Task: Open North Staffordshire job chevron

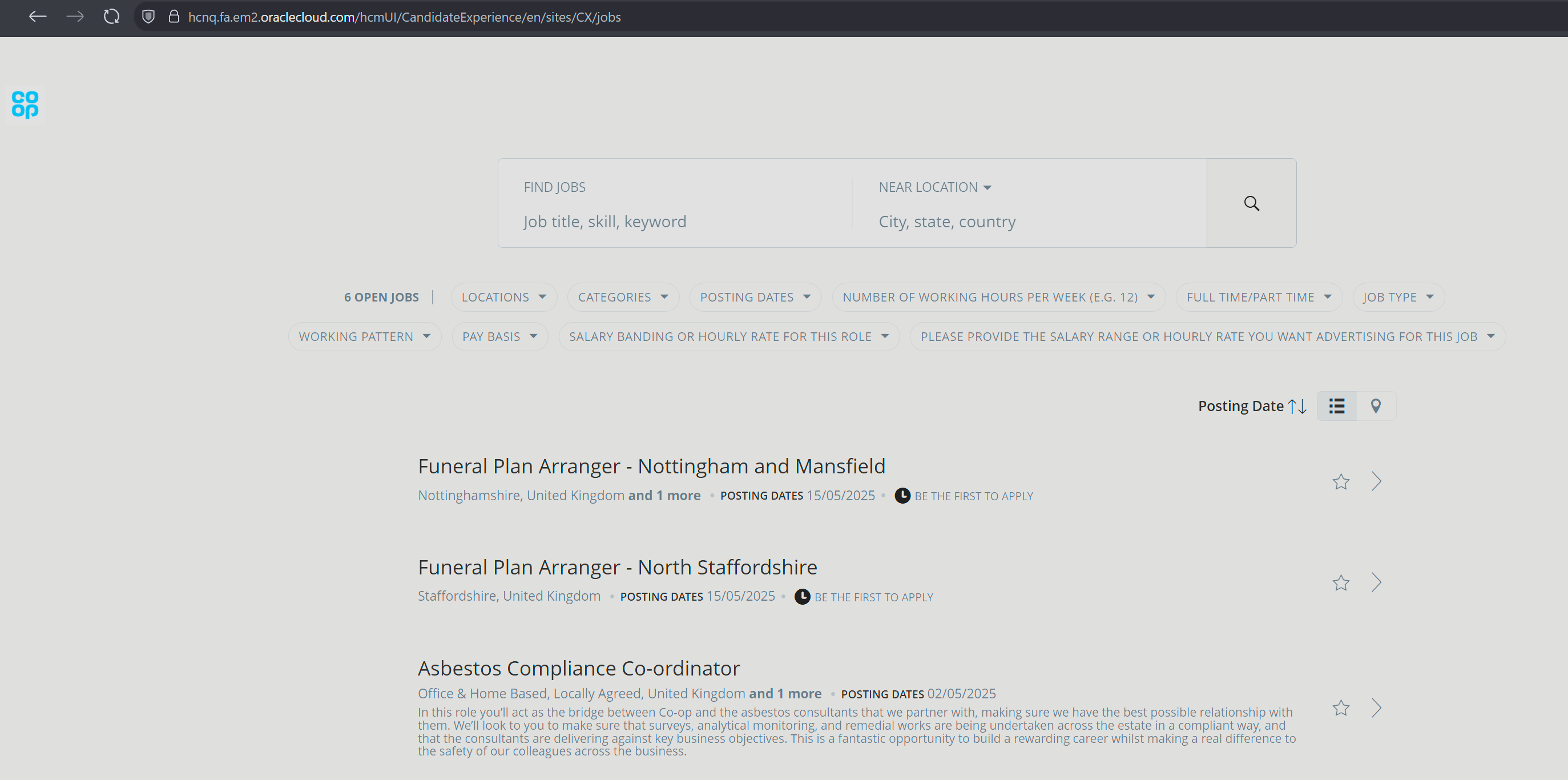Action: coord(1376,583)
